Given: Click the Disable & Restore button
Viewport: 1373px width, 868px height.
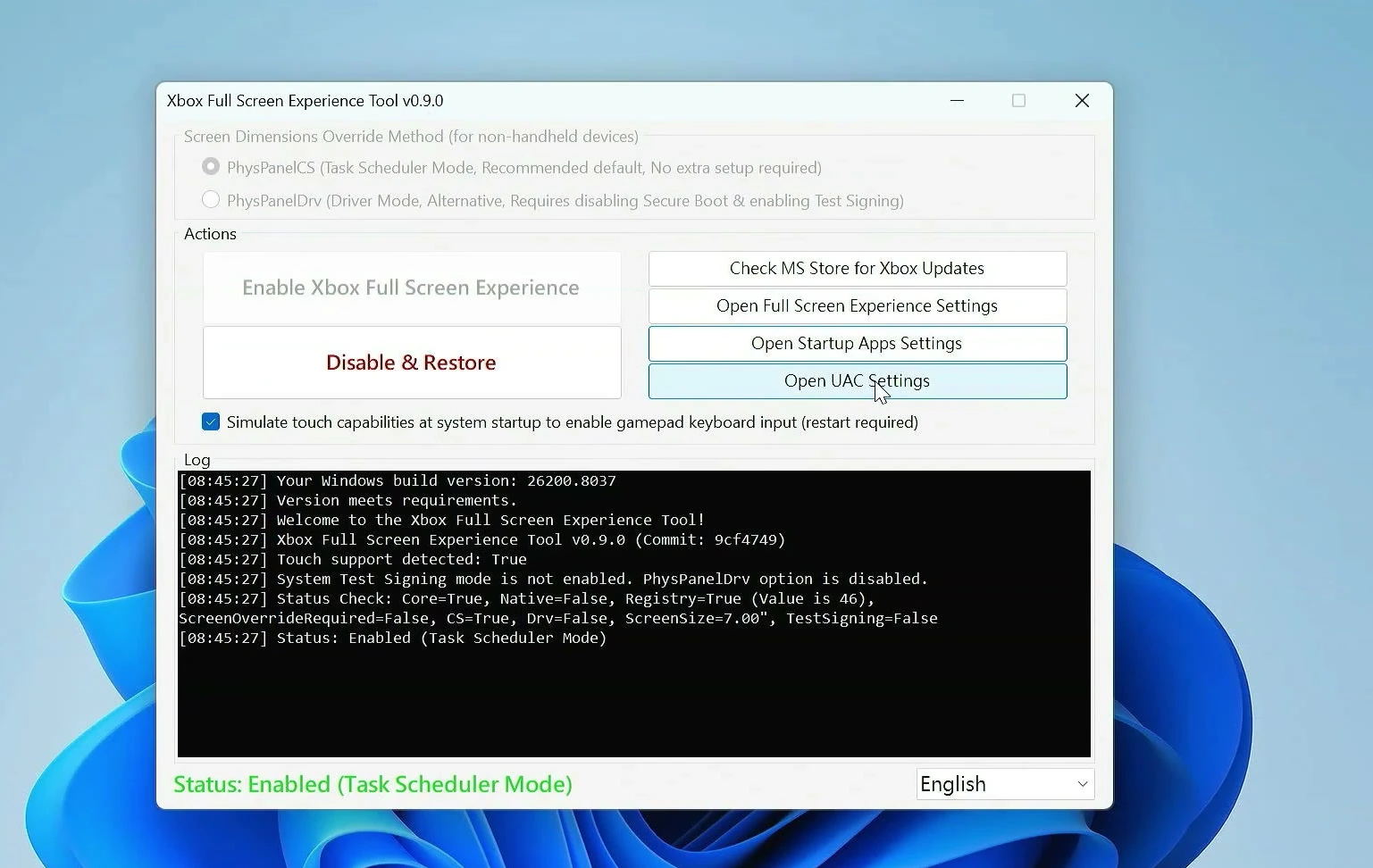Looking at the screenshot, I should [412, 363].
